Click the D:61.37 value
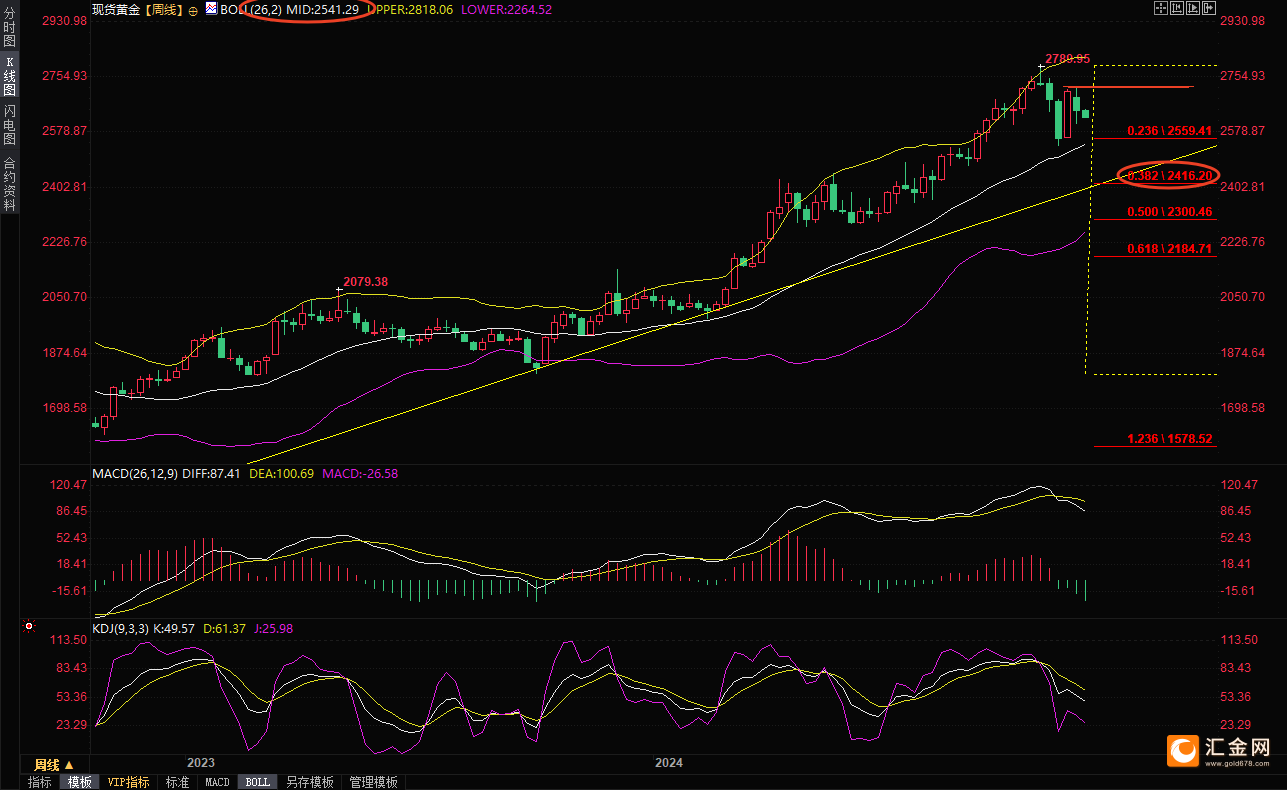The width and height of the screenshot is (1287, 790). click(x=225, y=629)
